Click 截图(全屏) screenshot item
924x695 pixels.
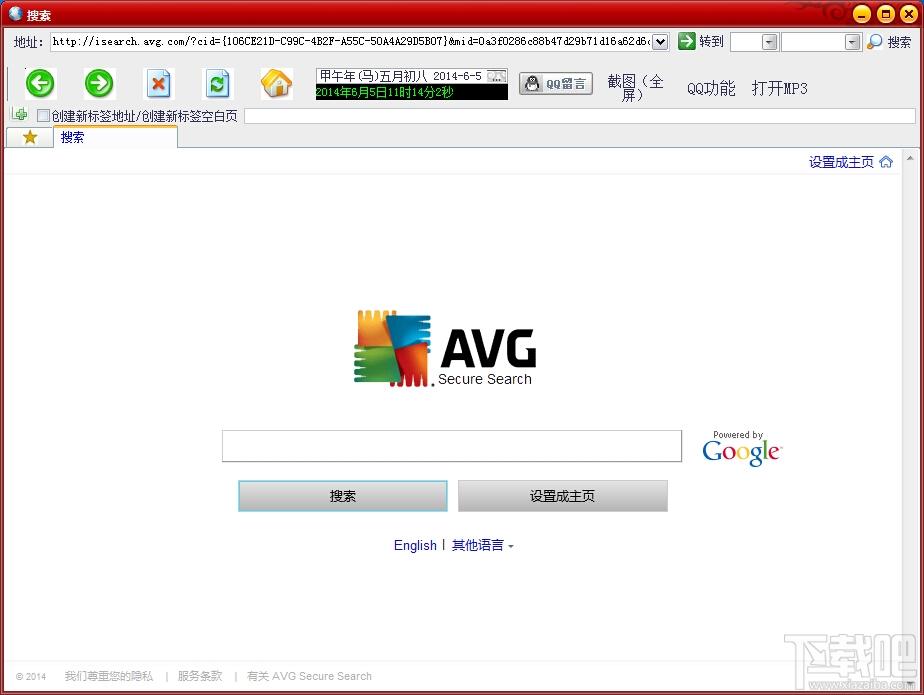click(635, 88)
